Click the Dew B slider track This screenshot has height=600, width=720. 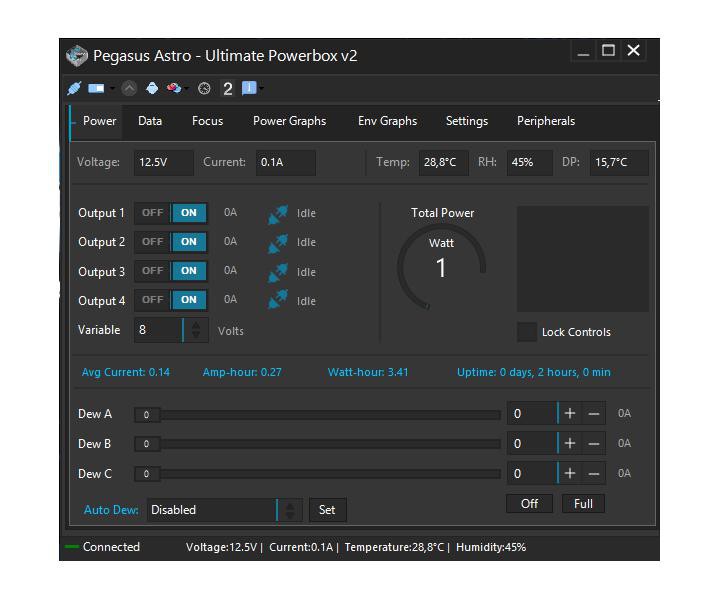(330, 444)
